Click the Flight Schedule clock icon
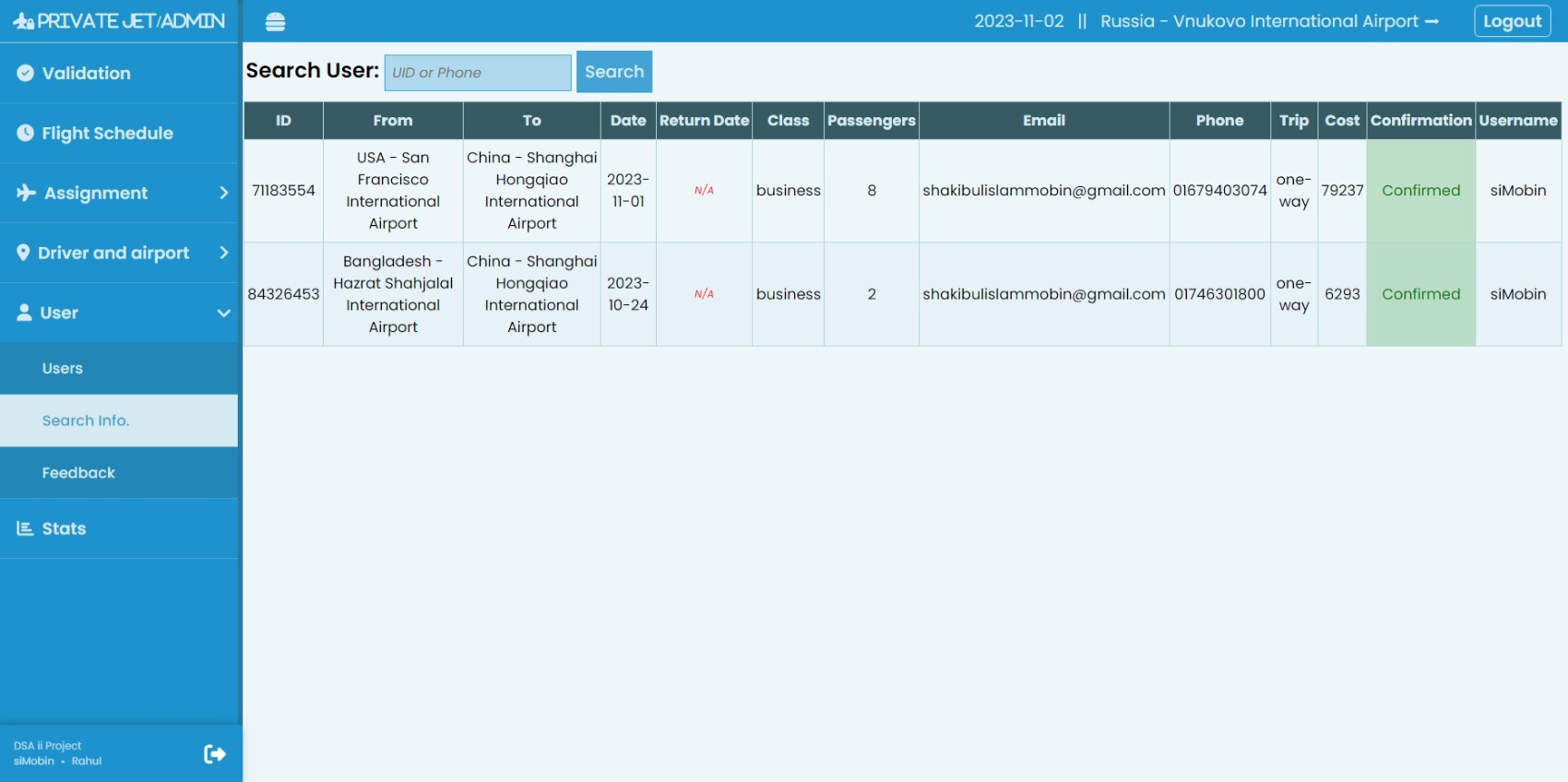 tap(26, 133)
